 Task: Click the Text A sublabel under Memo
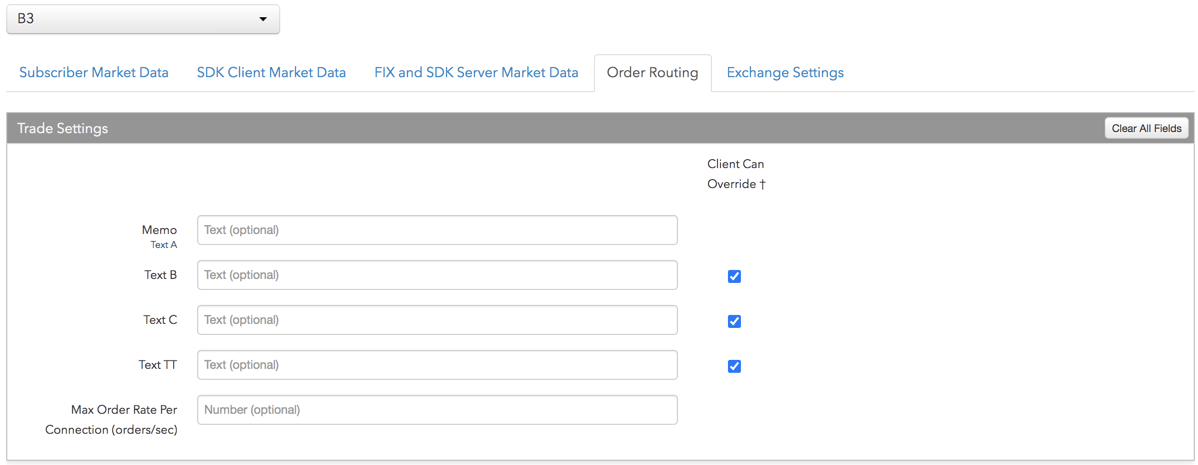(164, 245)
